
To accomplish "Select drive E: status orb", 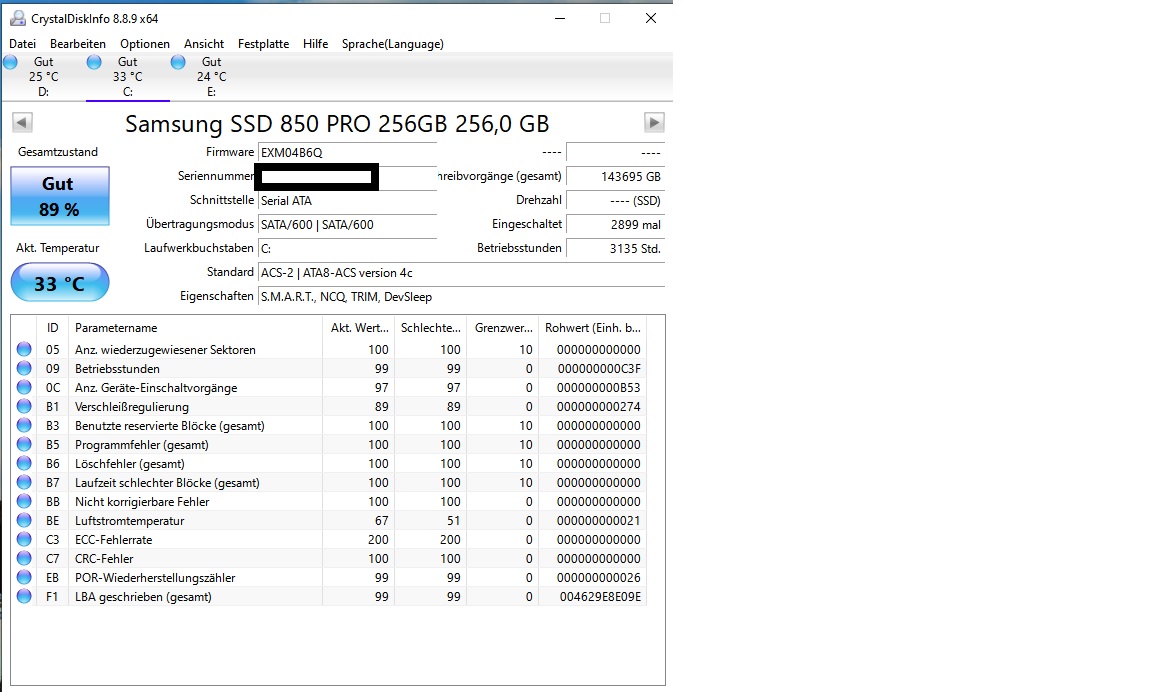I will pyautogui.click(x=178, y=62).
